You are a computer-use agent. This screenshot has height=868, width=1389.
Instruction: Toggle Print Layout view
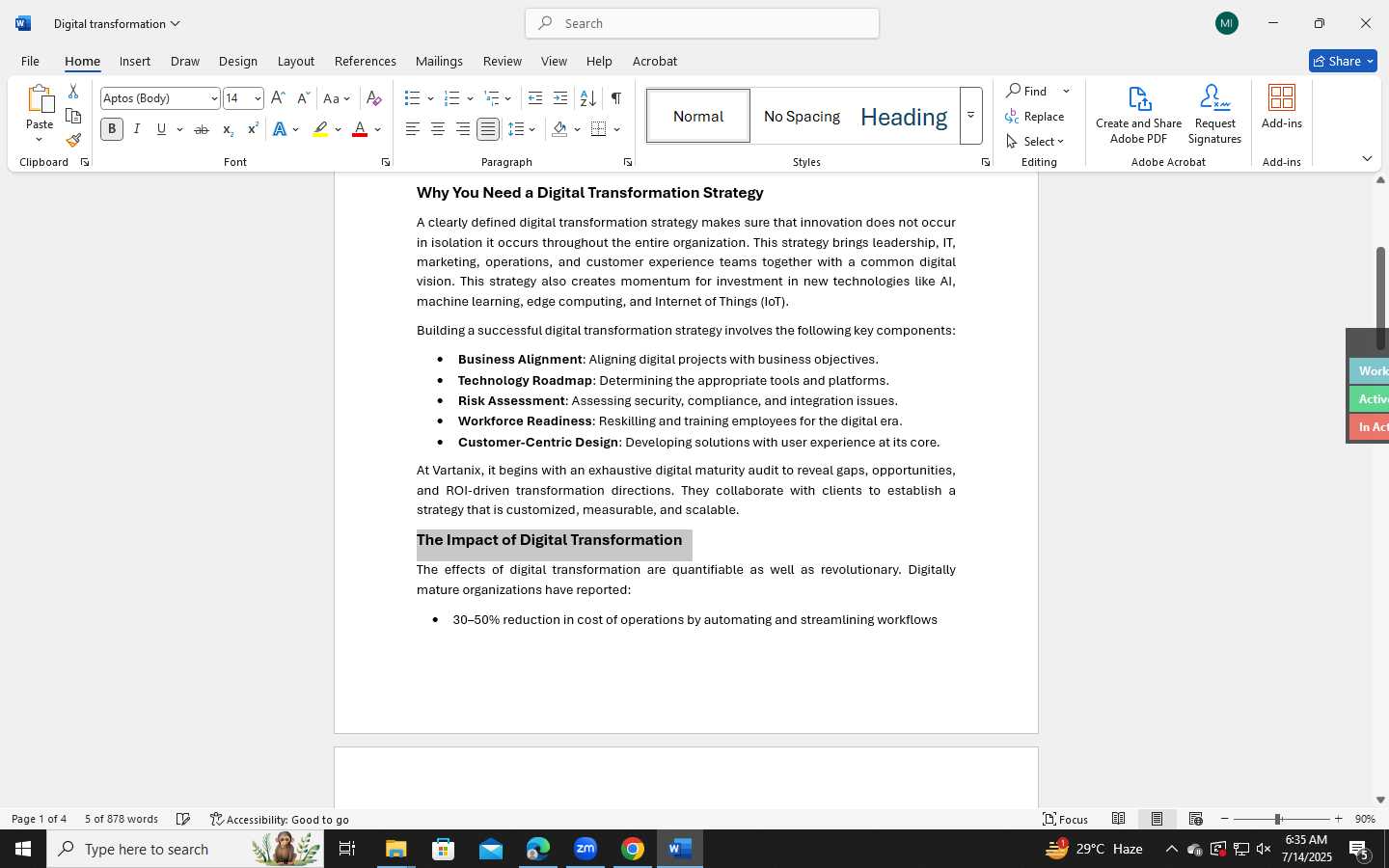pyautogui.click(x=1157, y=819)
